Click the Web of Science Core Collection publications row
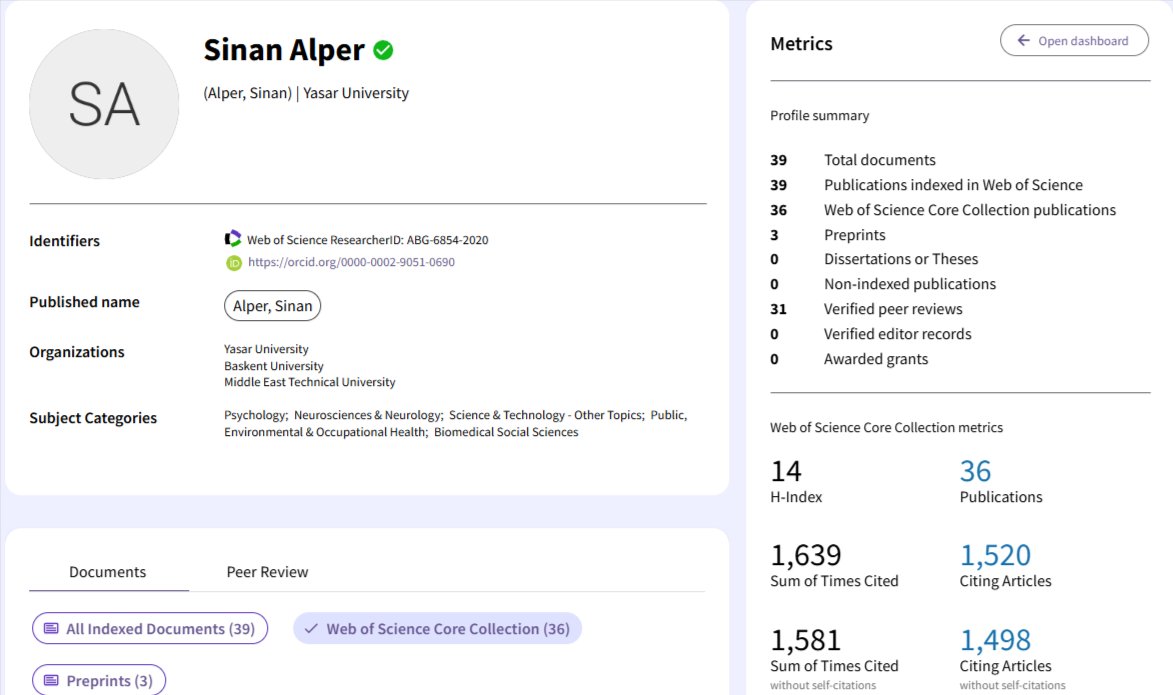This screenshot has height=695, width=1173. 943,210
